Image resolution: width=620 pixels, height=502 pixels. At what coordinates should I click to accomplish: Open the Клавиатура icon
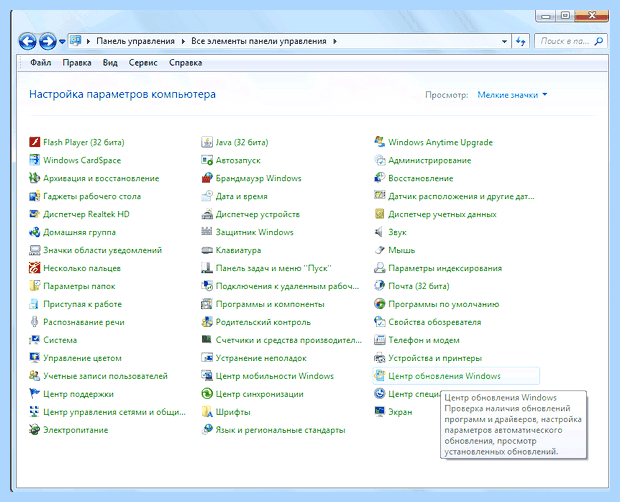pos(207,250)
